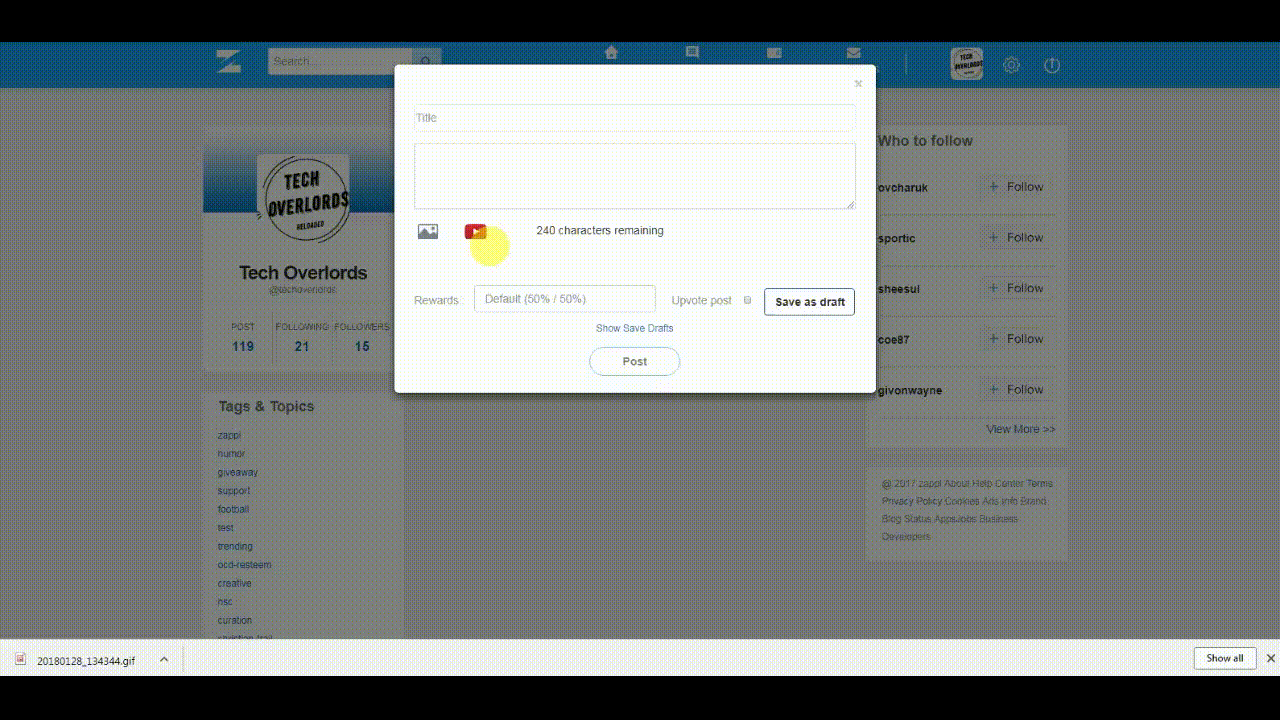Open the trending tag
Viewport: 1280px width, 720px height.
pyautogui.click(x=235, y=546)
